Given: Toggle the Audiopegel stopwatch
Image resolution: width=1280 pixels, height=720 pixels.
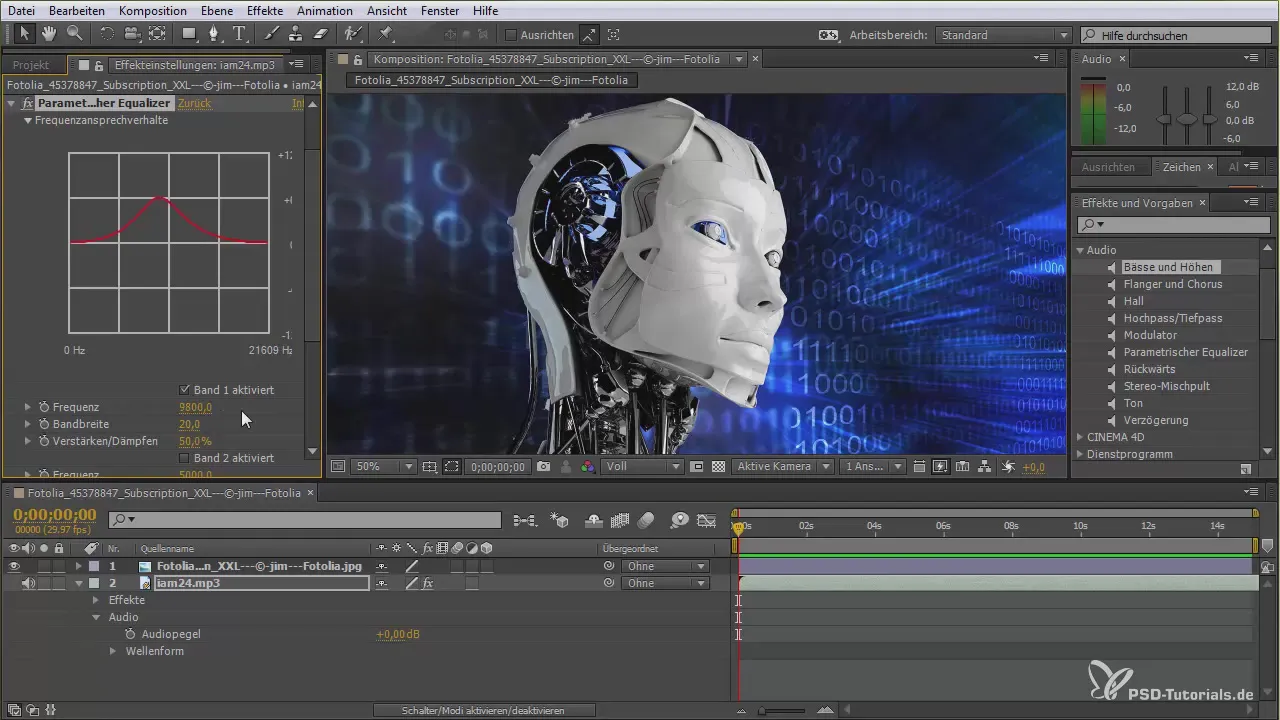Looking at the screenshot, I should coord(131,634).
